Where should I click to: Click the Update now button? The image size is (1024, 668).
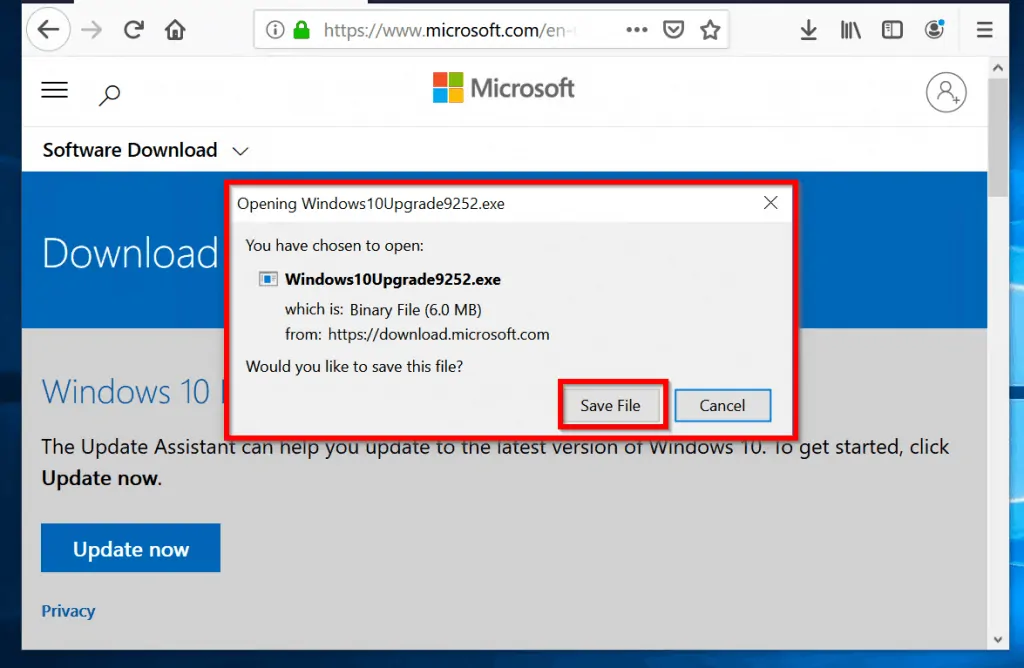point(131,548)
